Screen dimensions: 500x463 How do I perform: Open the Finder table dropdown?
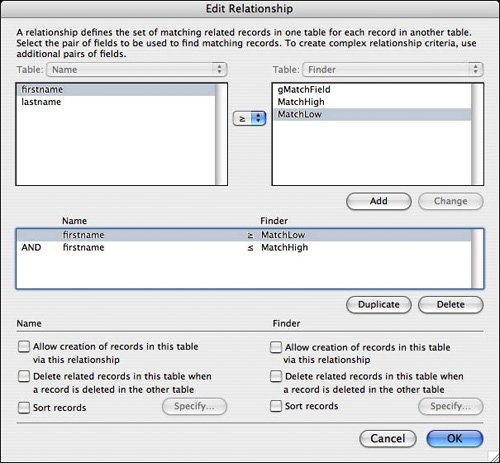tap(393, 70)
